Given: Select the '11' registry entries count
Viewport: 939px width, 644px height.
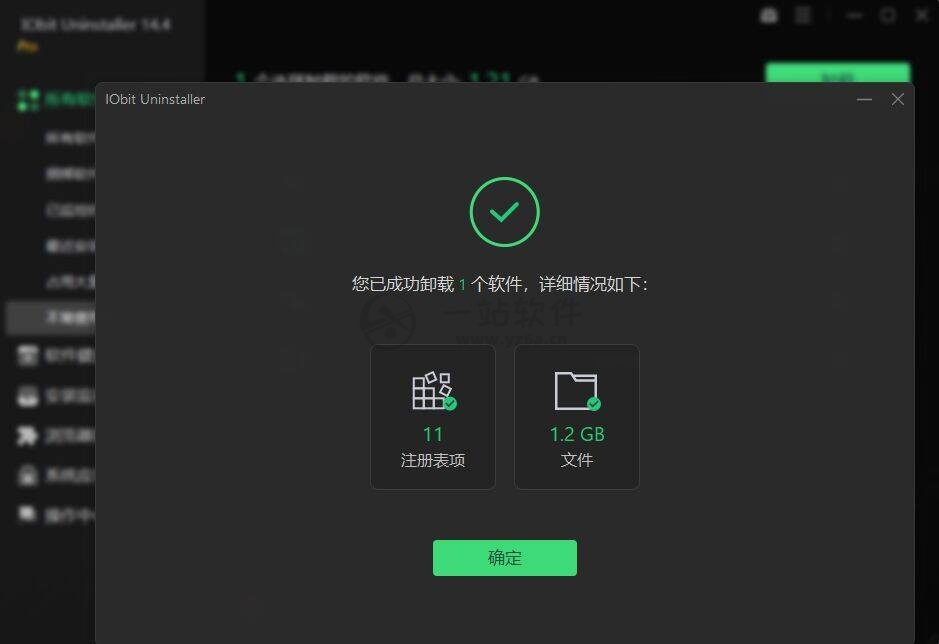Looking at the screenshot, I should [432, 434].
